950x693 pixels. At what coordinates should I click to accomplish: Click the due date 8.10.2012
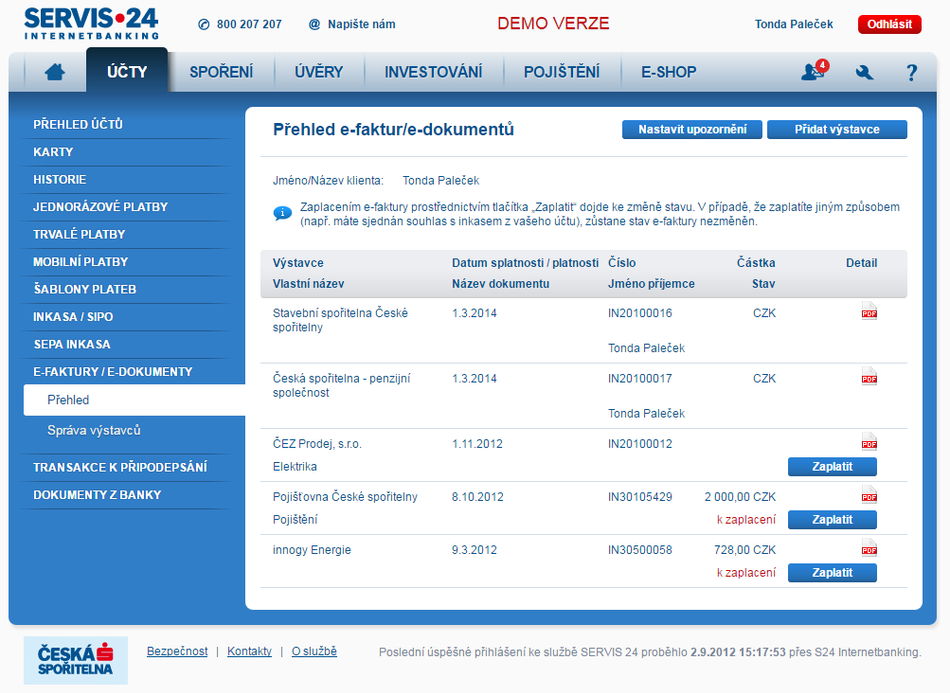click(x=477, y=497)
